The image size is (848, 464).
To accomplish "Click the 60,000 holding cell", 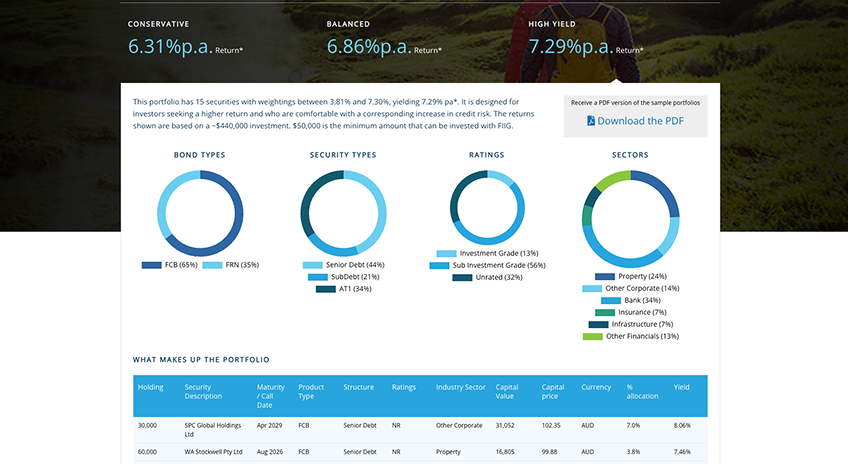I will point(147,452).
